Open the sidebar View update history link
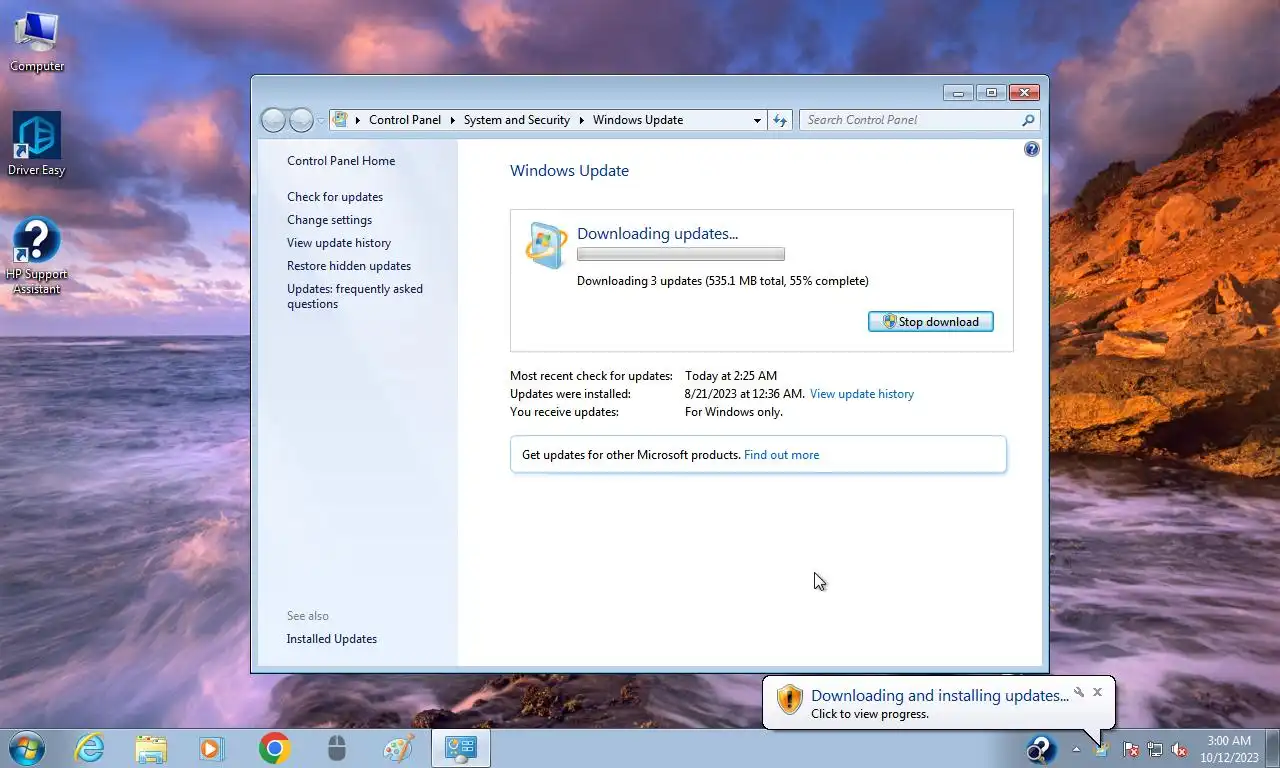The height and width of the screenshot is (768, 1280). coord(339,243)
